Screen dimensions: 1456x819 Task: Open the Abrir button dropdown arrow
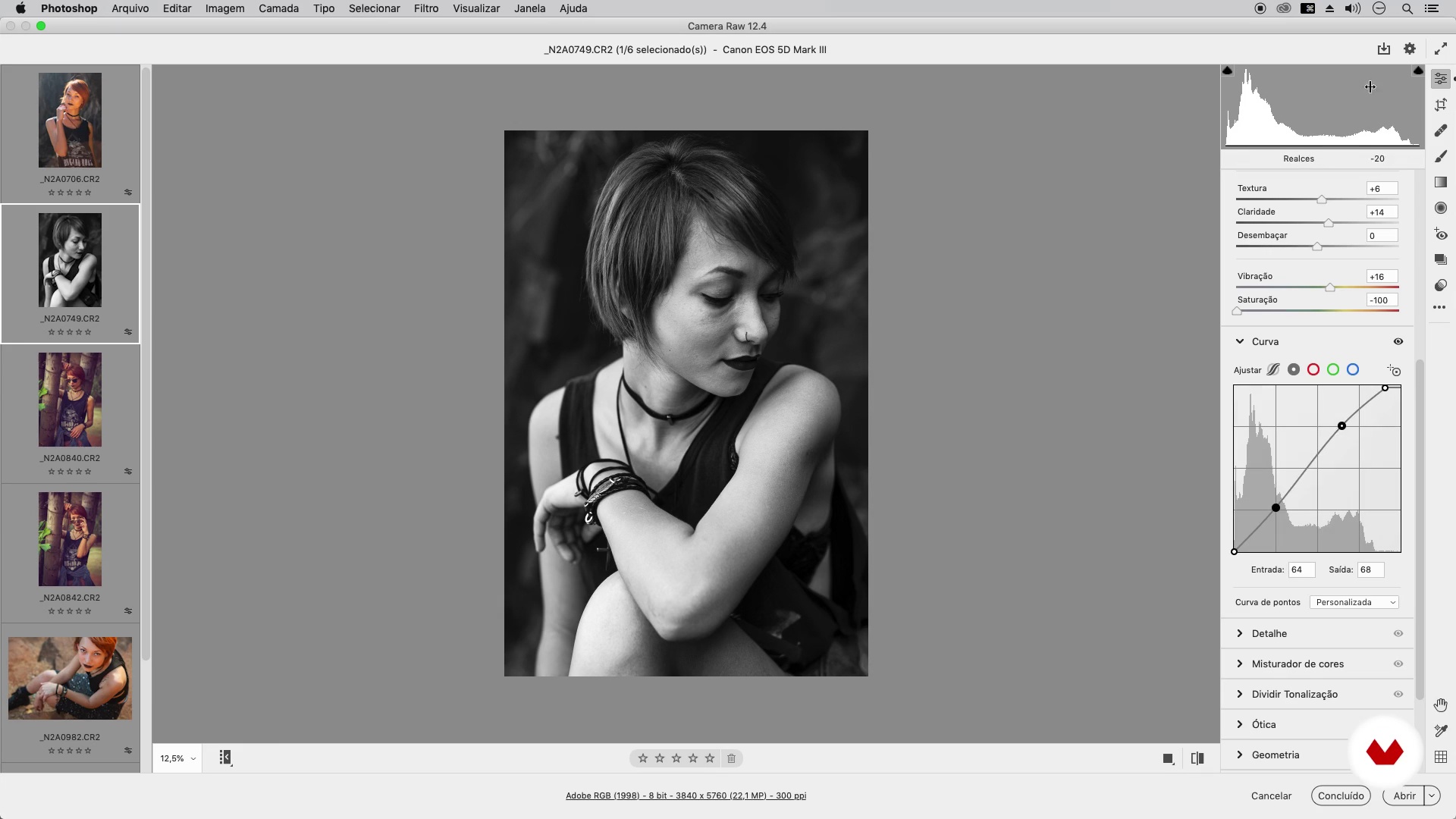[x=1432, y=795]
